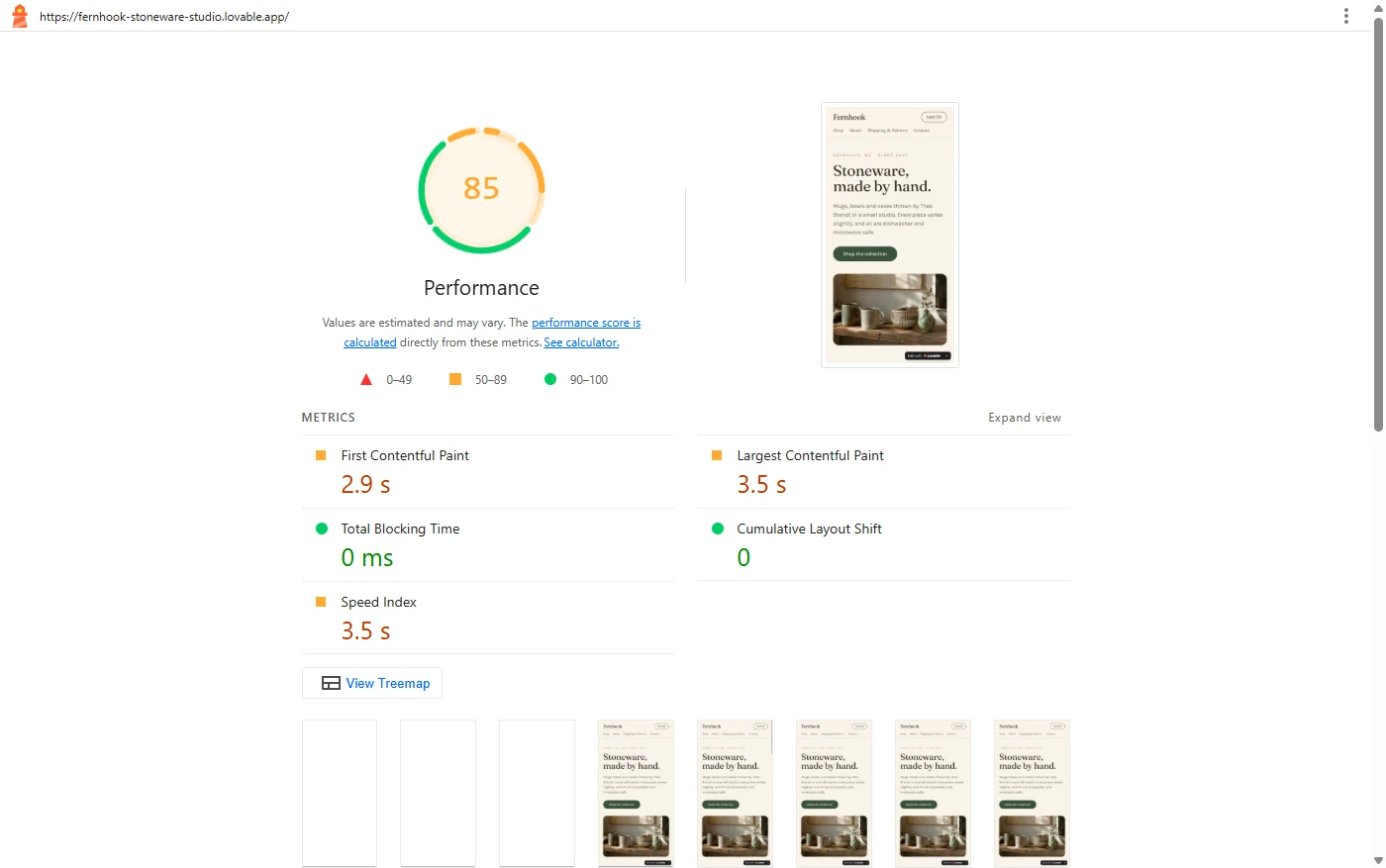Open the View Treemap button
Image resolution: width=1386 pixels, height=868 pixels.
click(372, 683)
